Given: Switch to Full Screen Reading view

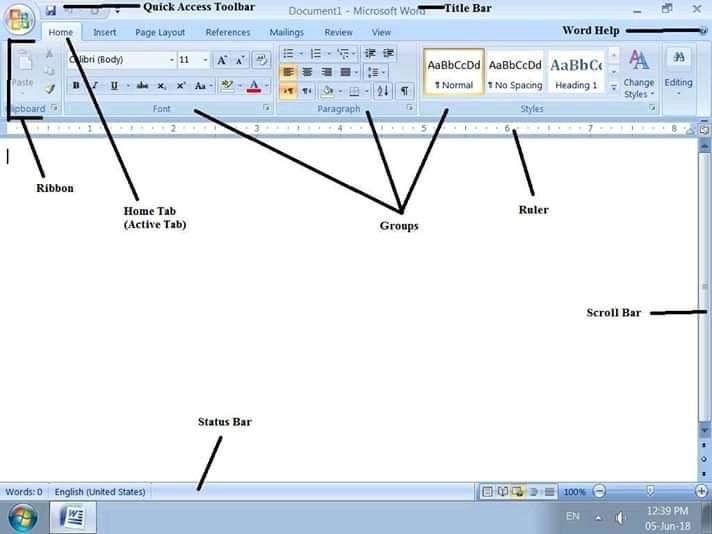Looking at the screenshot, I should 502,491.
